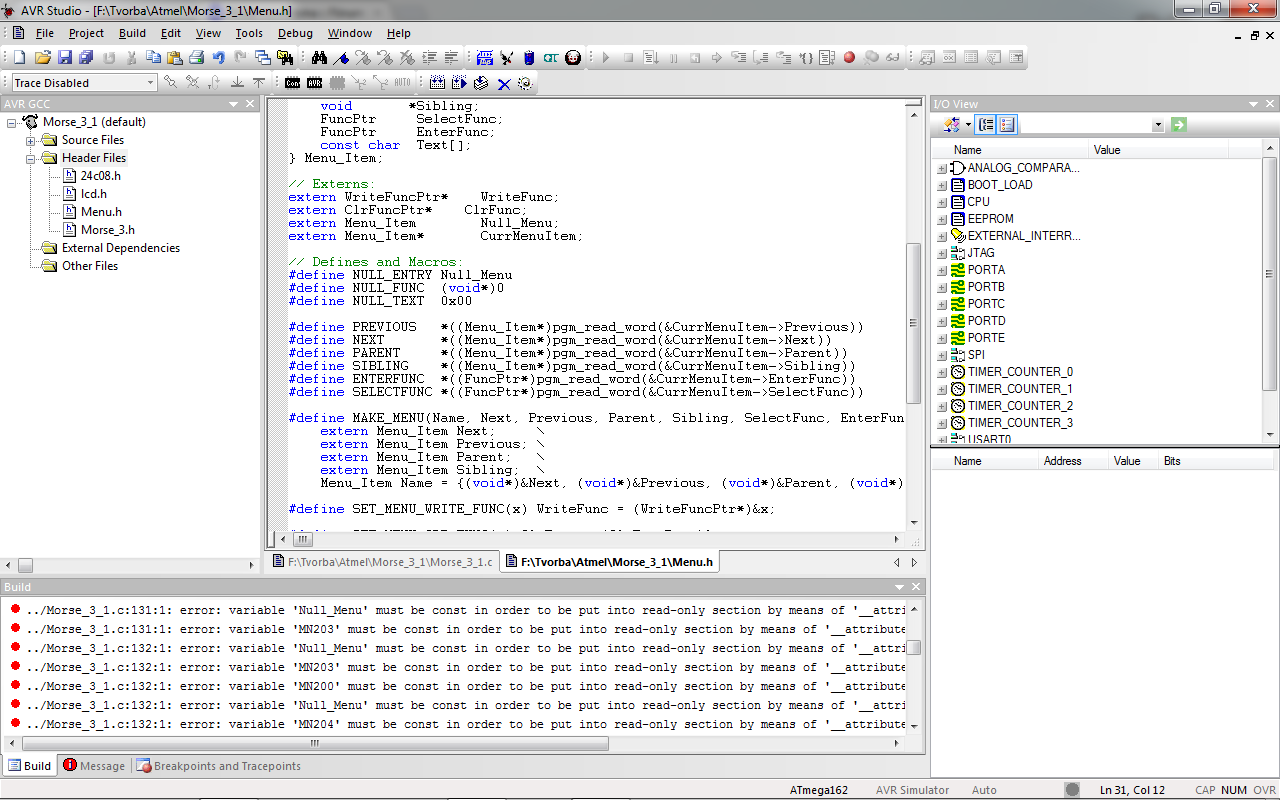Open the File menu
The image size is (1280, 800).
(x=45, y=33)
